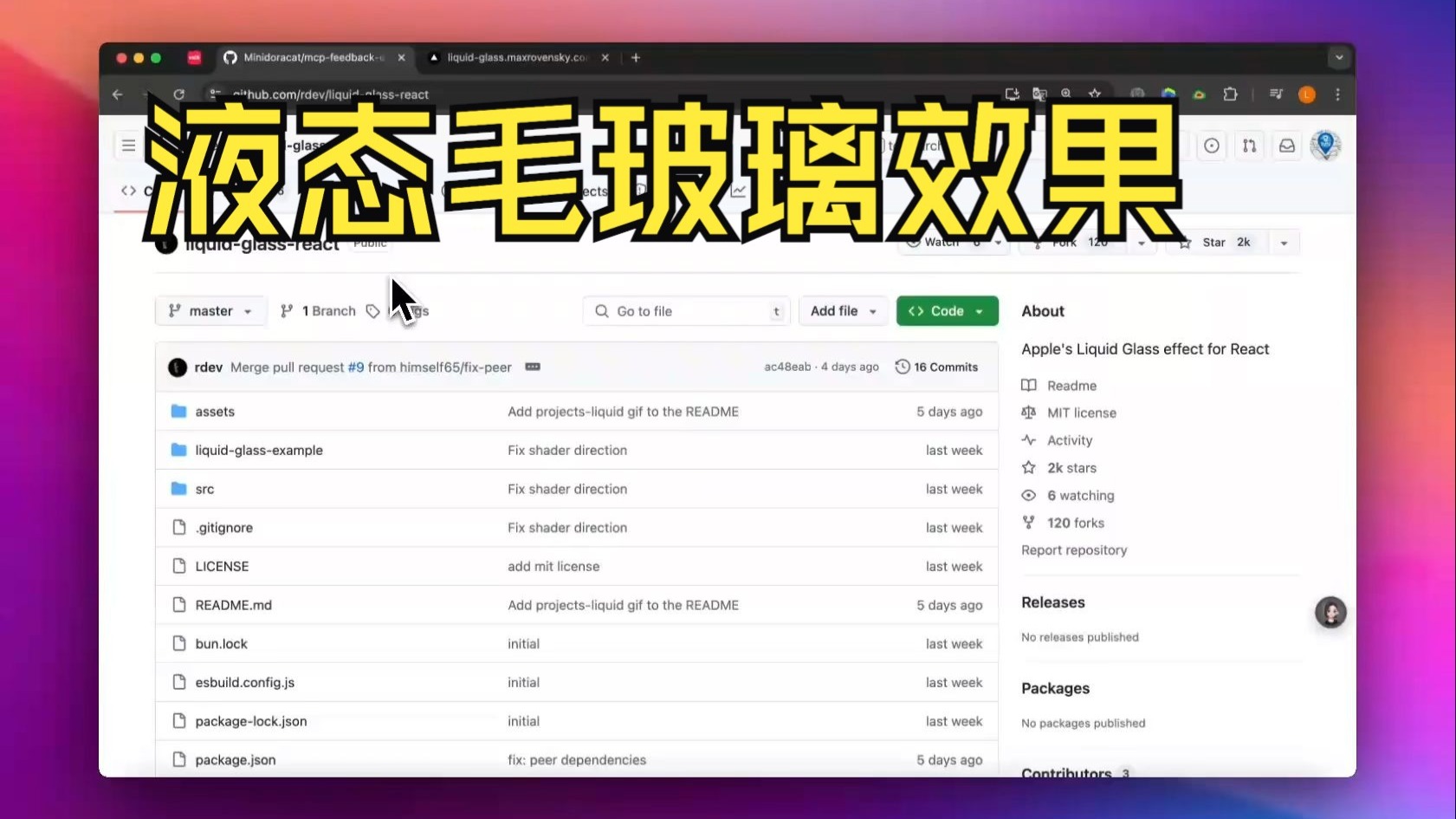
Task: Star the liquid-glass-react repository
Action: point(1217,243)
